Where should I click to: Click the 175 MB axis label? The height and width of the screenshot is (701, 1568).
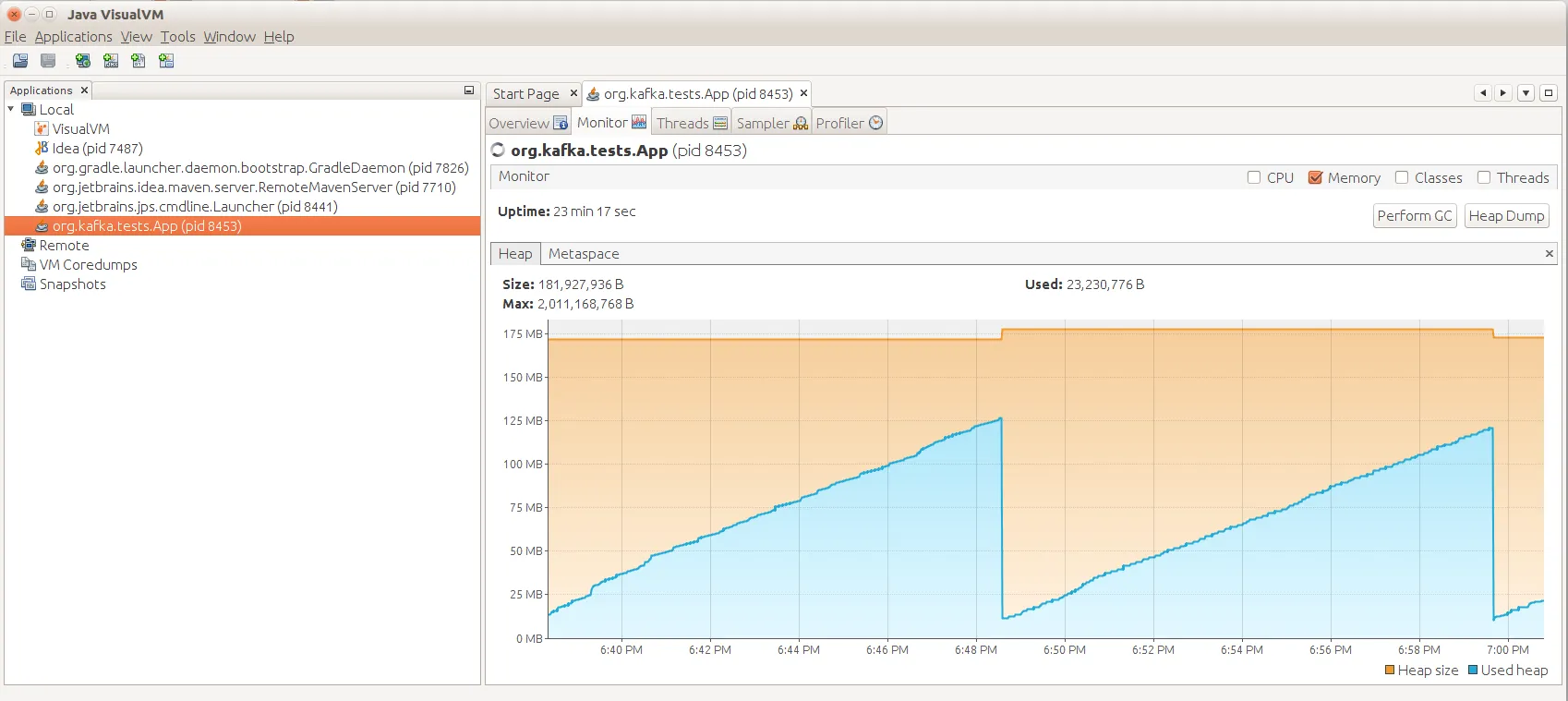[523, 334]
